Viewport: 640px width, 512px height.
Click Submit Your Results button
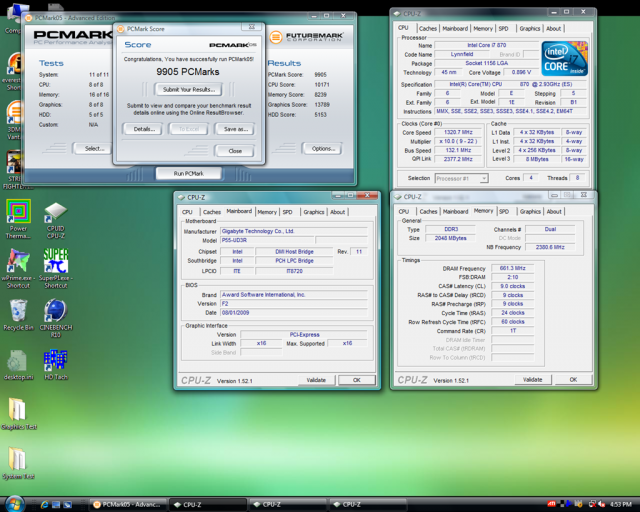point(189,89)
